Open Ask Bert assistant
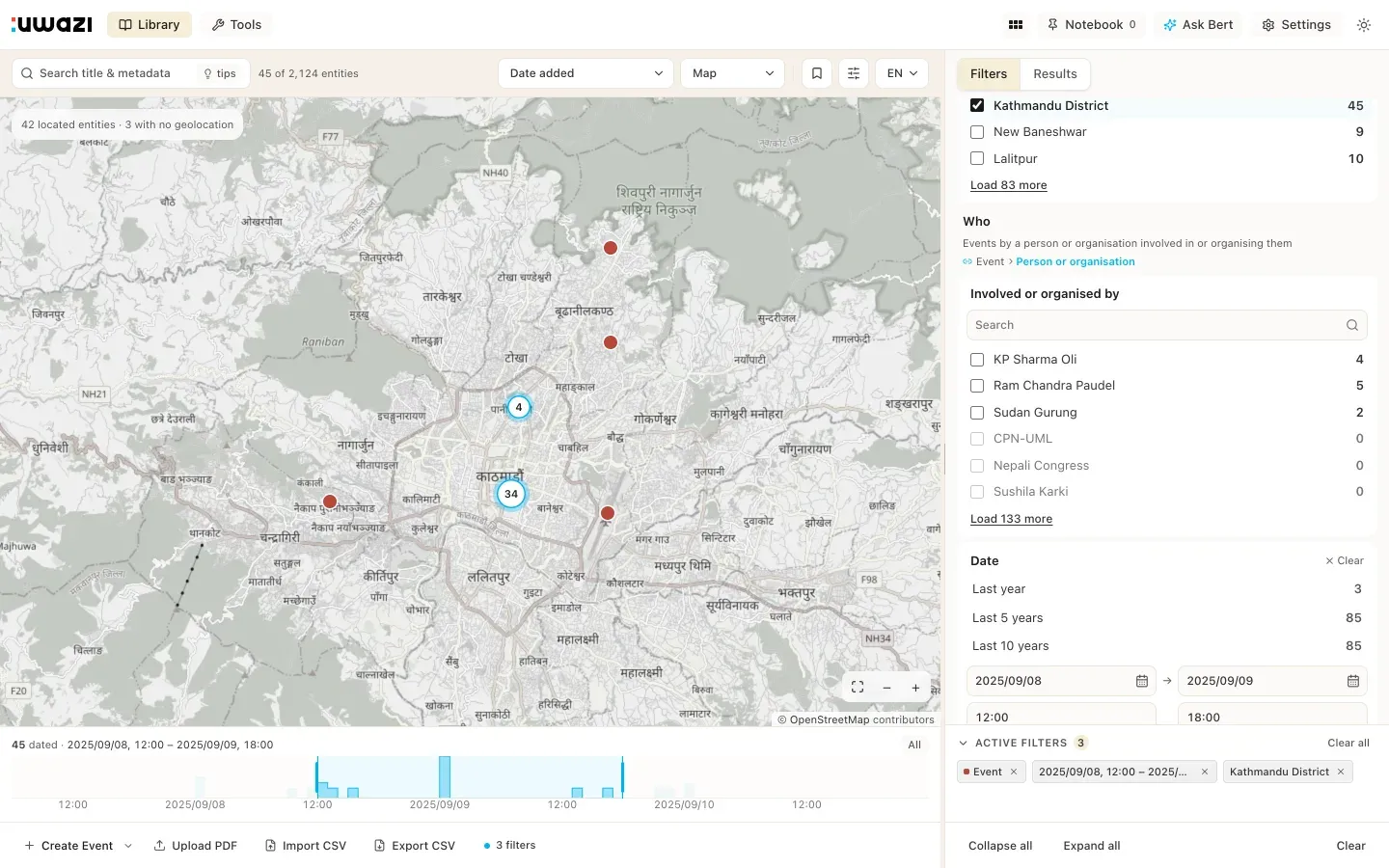 (1198, 25)
